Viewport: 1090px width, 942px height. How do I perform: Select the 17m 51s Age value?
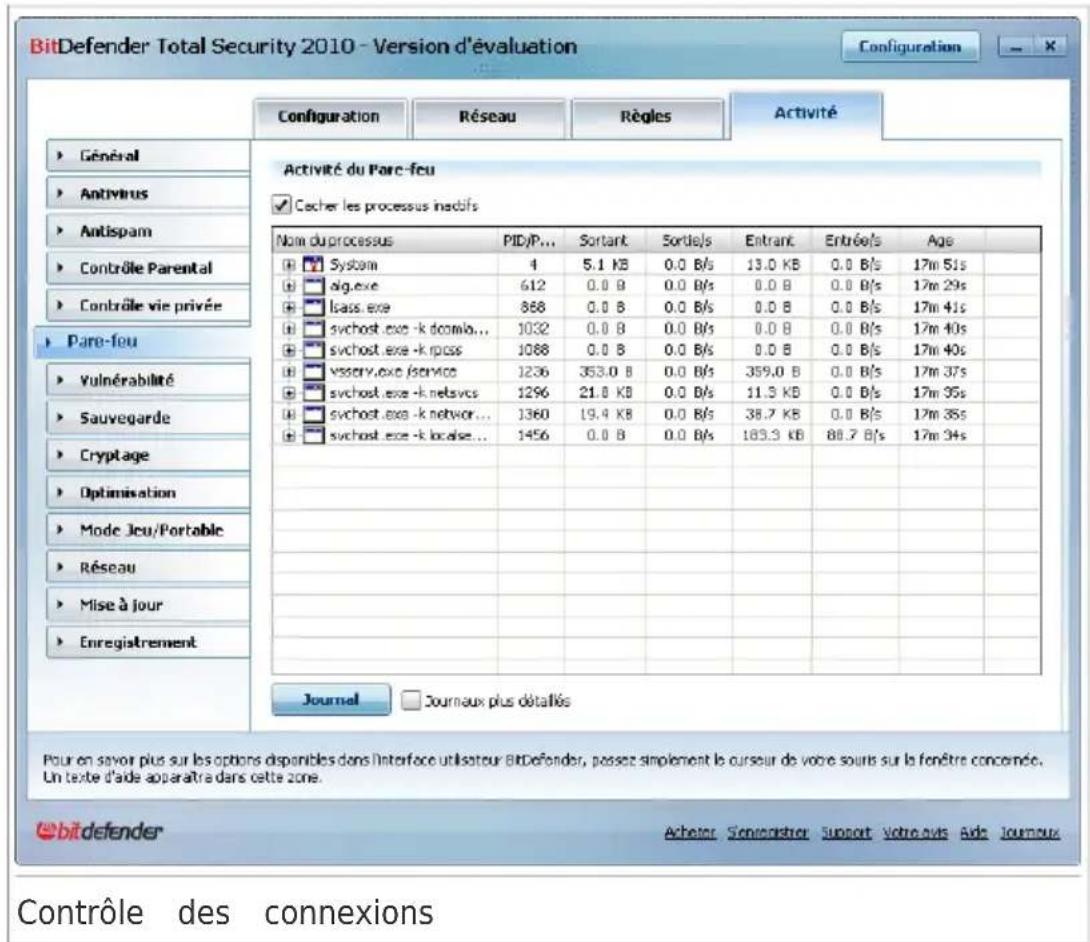coord(940,265)
